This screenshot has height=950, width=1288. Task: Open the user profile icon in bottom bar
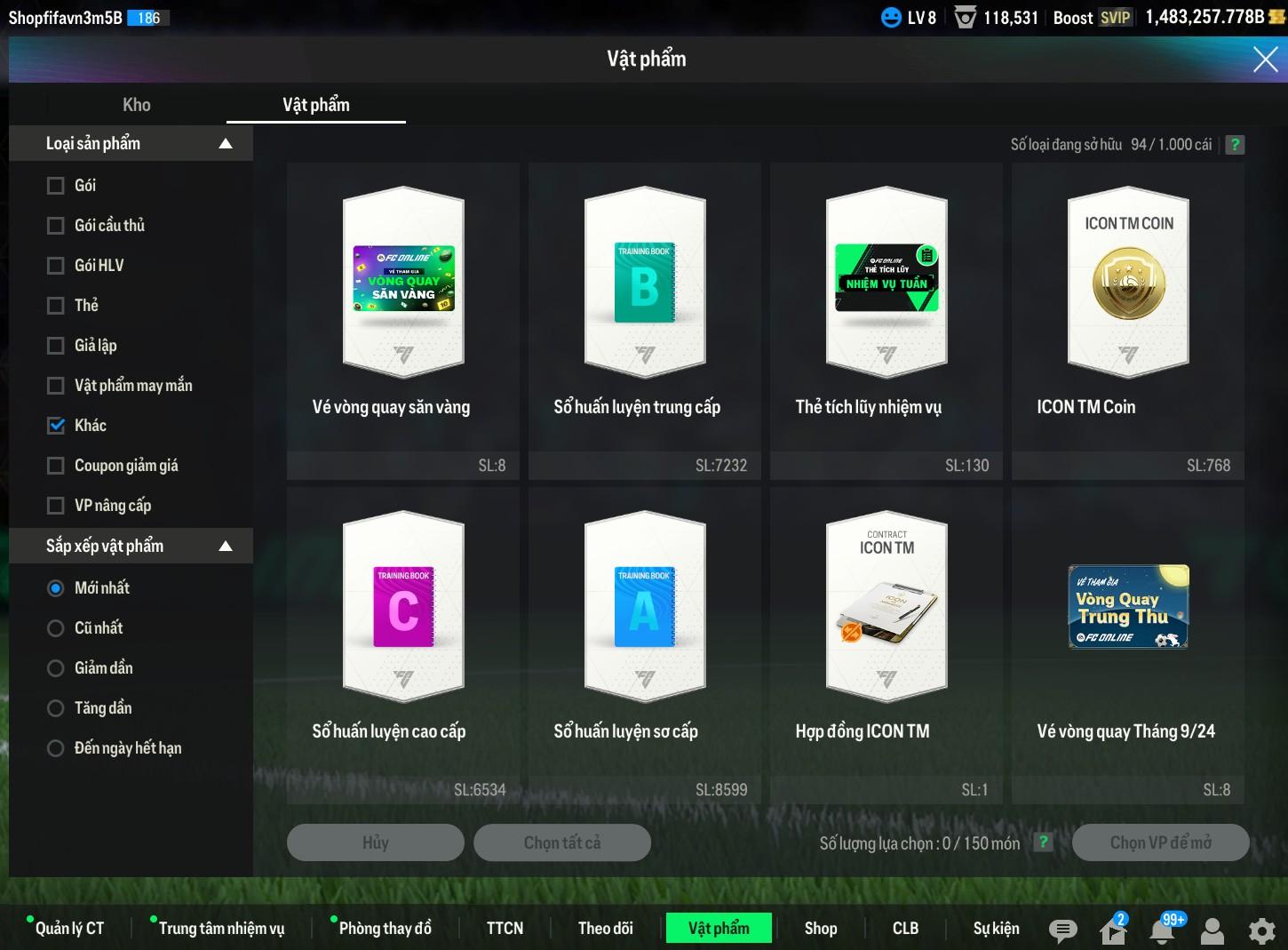coord(1212,930)
